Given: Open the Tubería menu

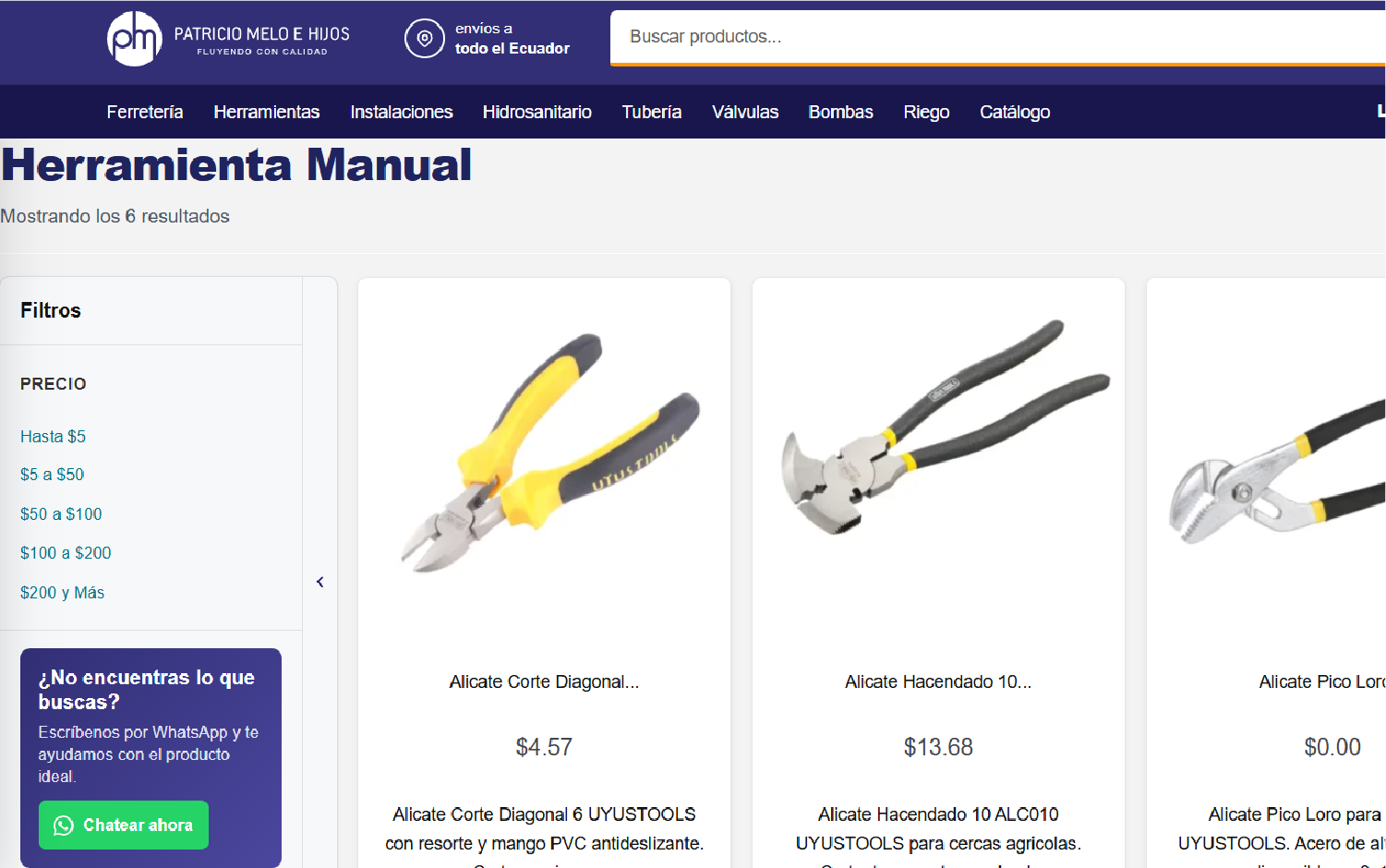Looking at the screenshot, I should click(652, 112).
